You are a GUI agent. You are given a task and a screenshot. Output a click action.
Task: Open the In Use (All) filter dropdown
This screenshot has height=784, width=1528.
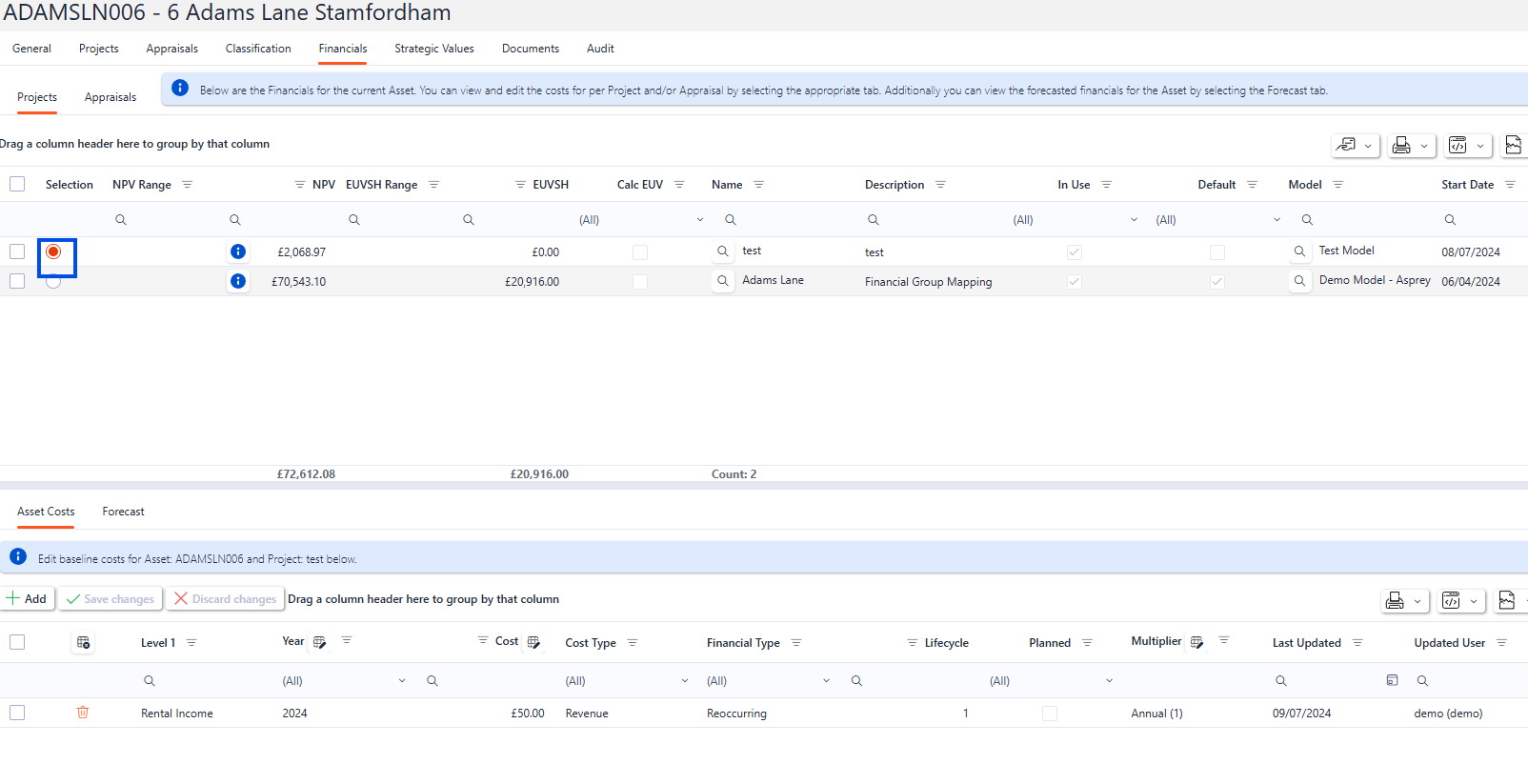point(1134,220)
